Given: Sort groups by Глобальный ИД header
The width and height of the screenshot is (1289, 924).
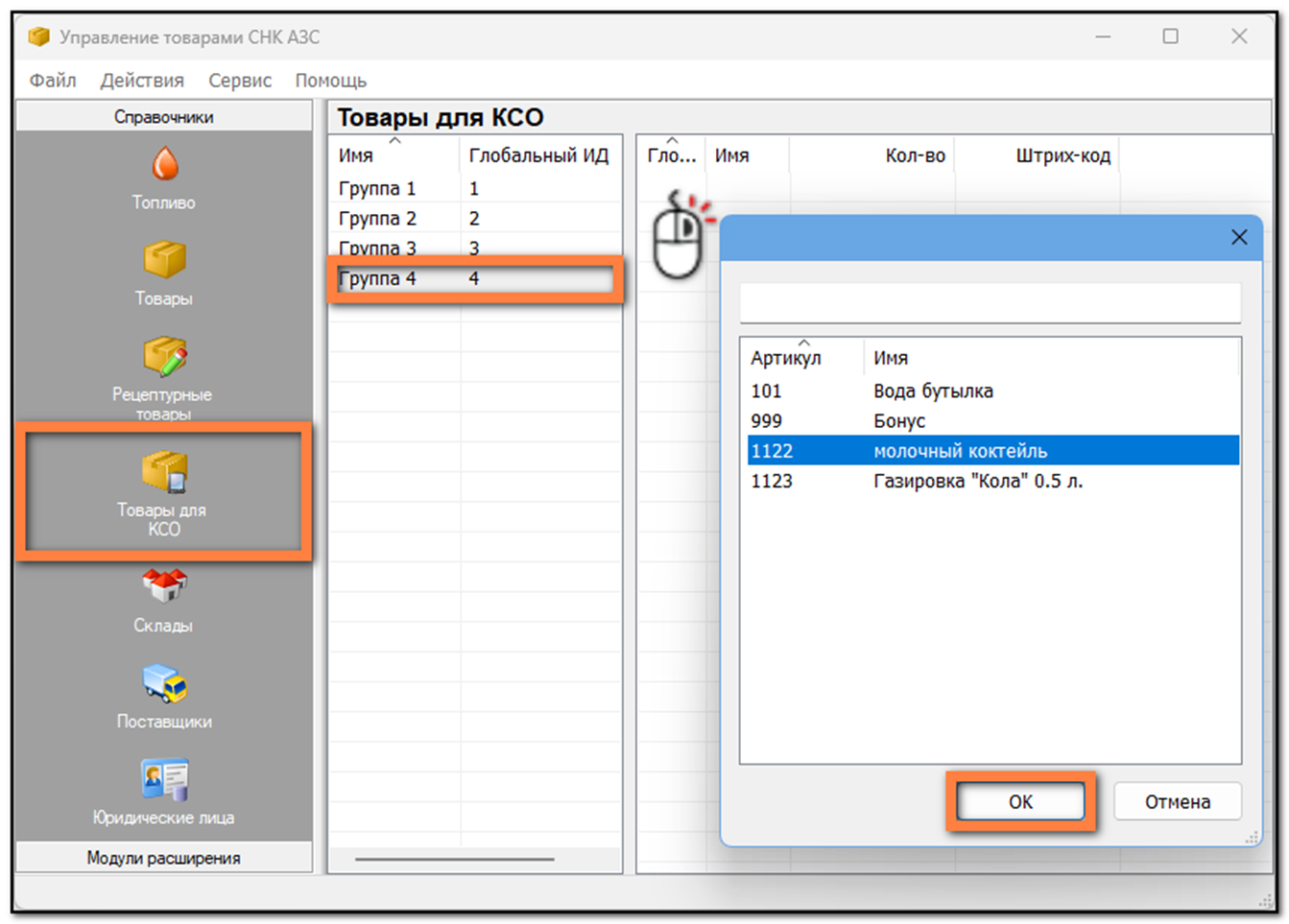Looking at the screenshot, I should tap(539, 154).
